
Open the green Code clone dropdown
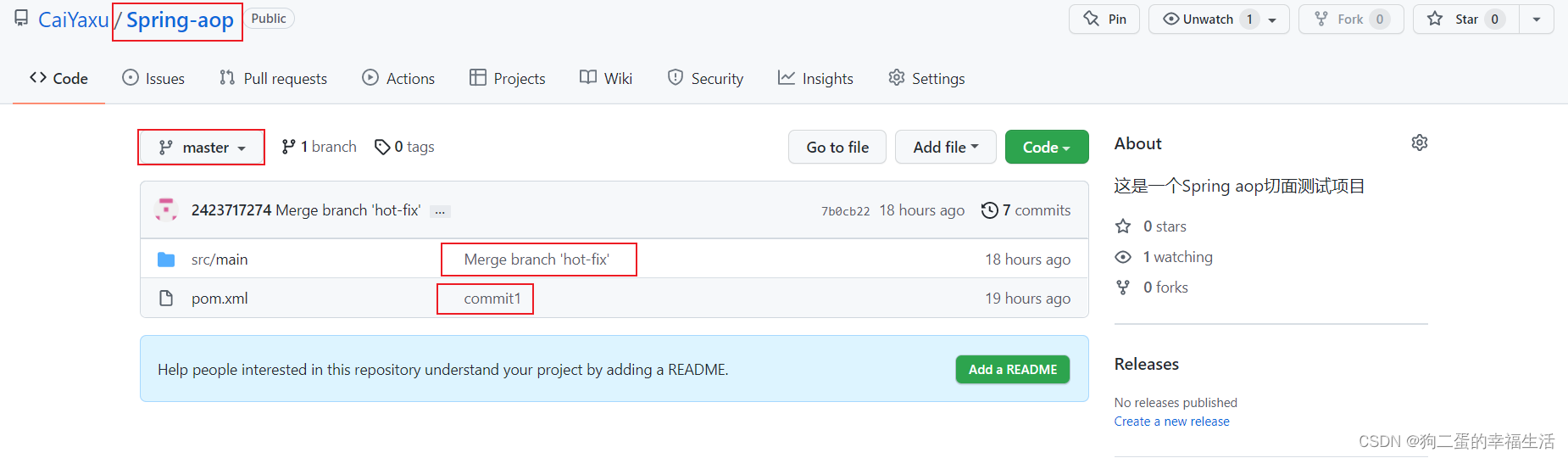click(1047, 147)
